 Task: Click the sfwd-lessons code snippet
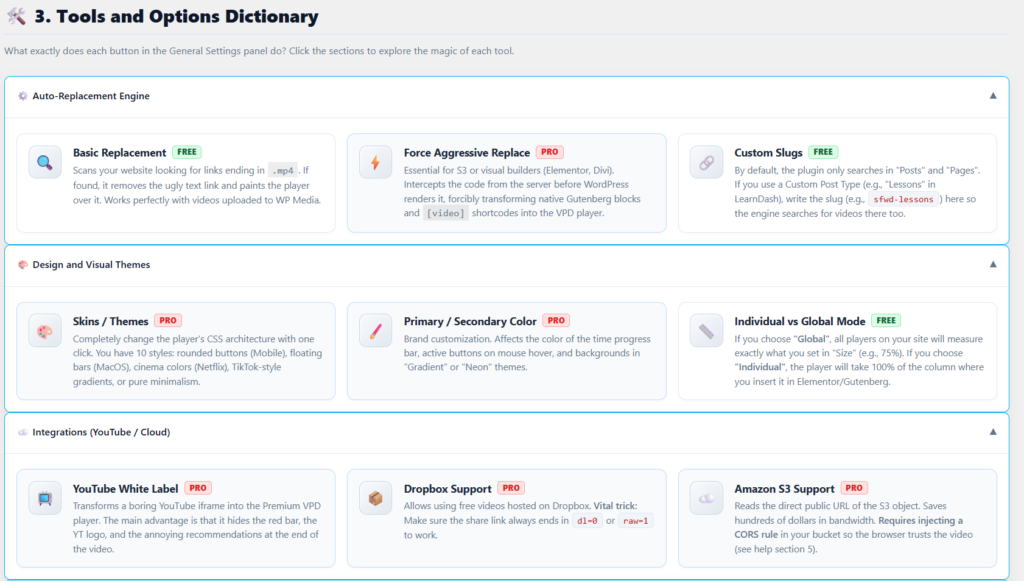pyautogui.click(x=902, y=199)
